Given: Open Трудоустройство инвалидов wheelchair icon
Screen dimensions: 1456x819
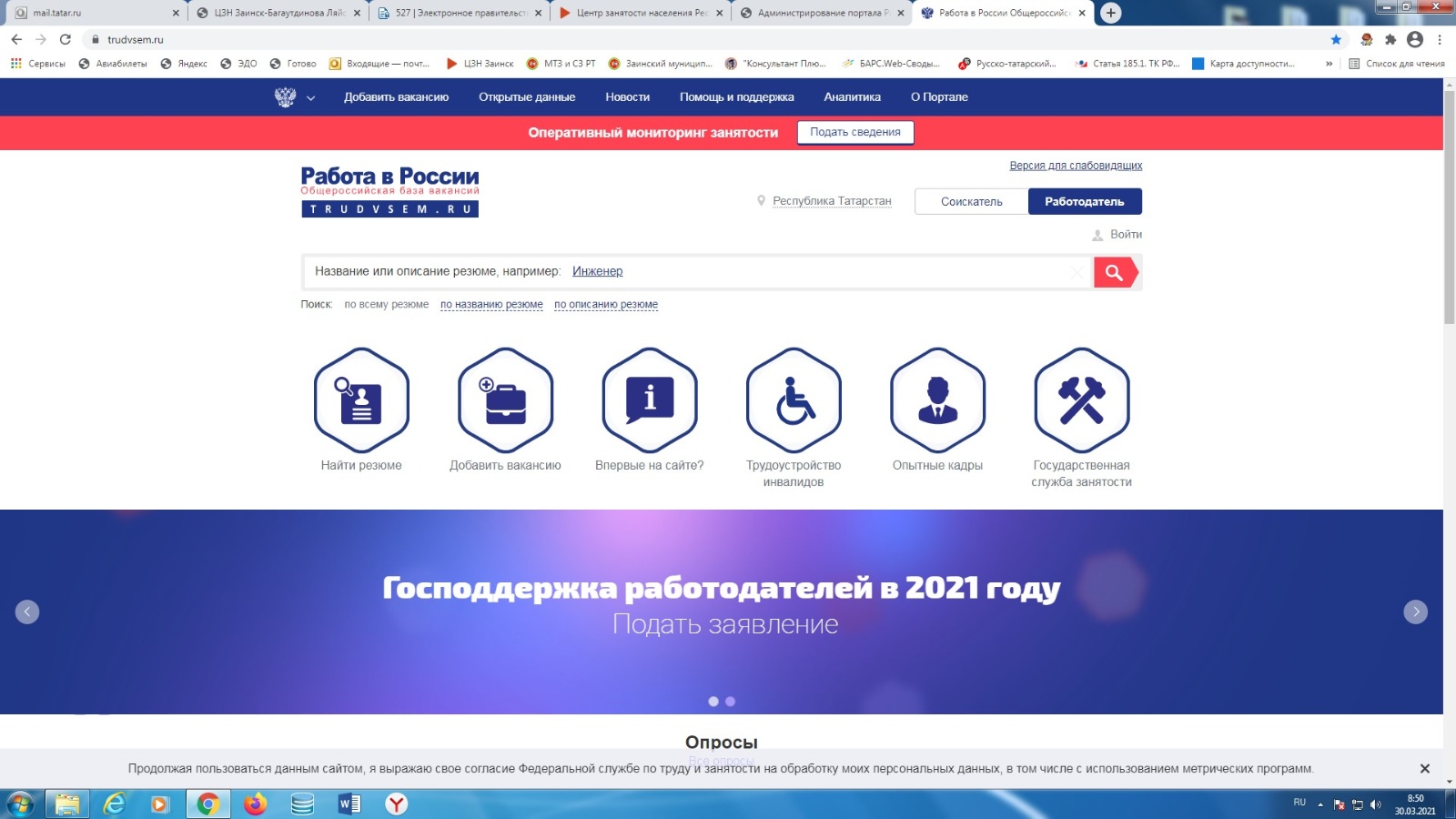Looking at the screenshot, I should pos(794,400).
